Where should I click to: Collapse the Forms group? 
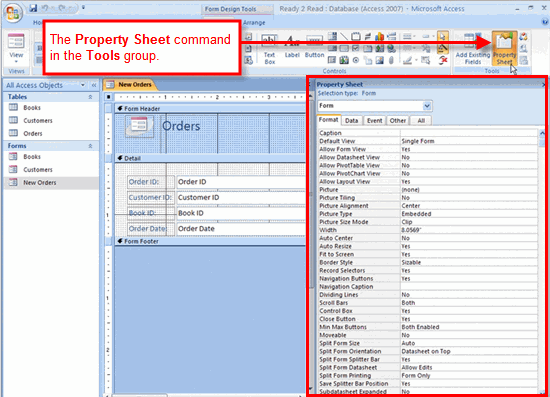(90, 146)
